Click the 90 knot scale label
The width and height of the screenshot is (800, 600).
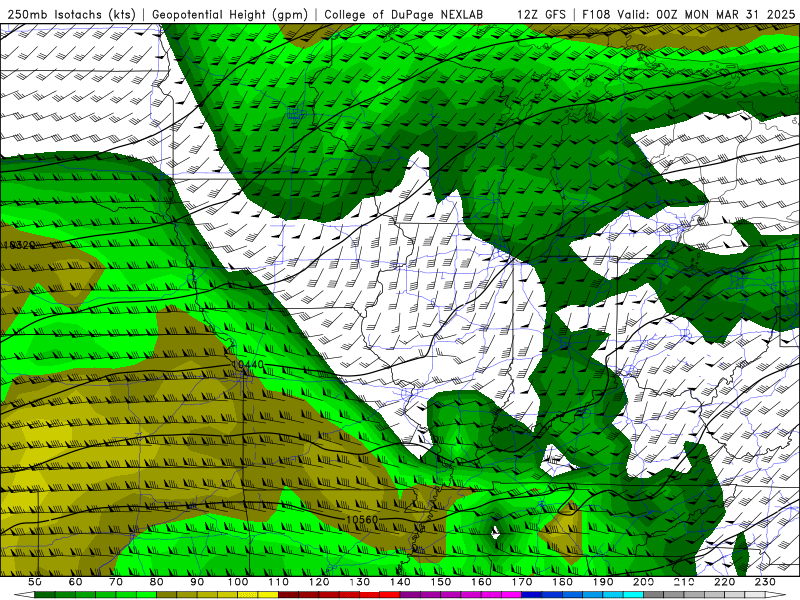tap(197, 582)
